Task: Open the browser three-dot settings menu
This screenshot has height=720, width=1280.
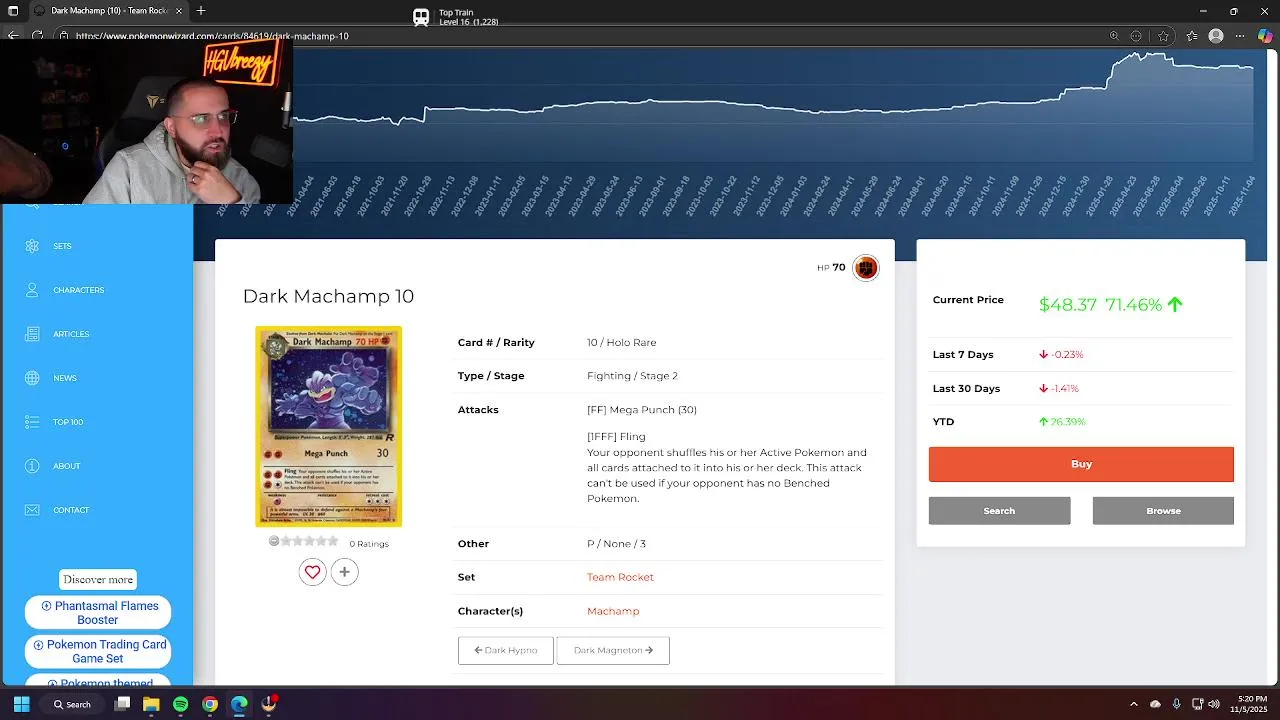Action: click(1241, 36)
